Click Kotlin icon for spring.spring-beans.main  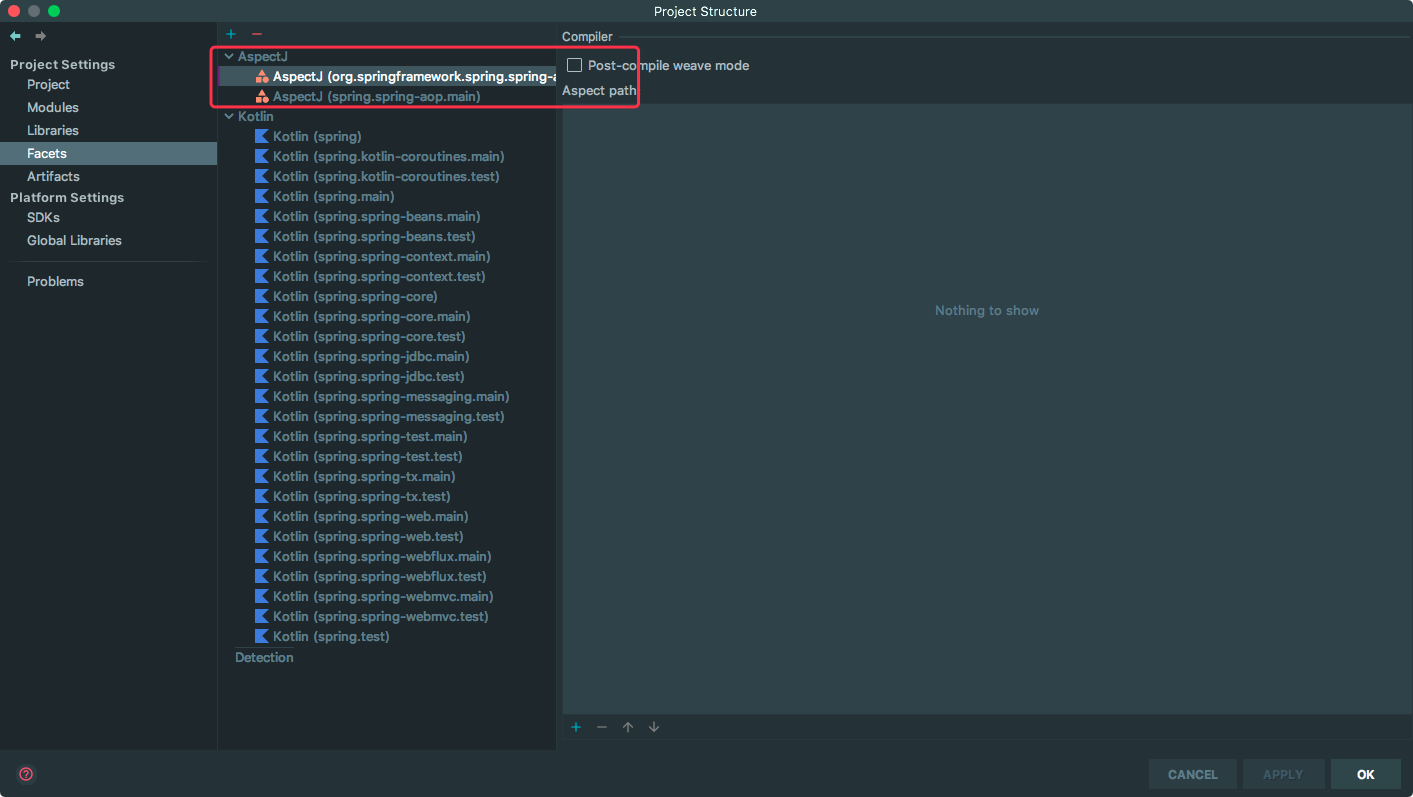point(262,216)
